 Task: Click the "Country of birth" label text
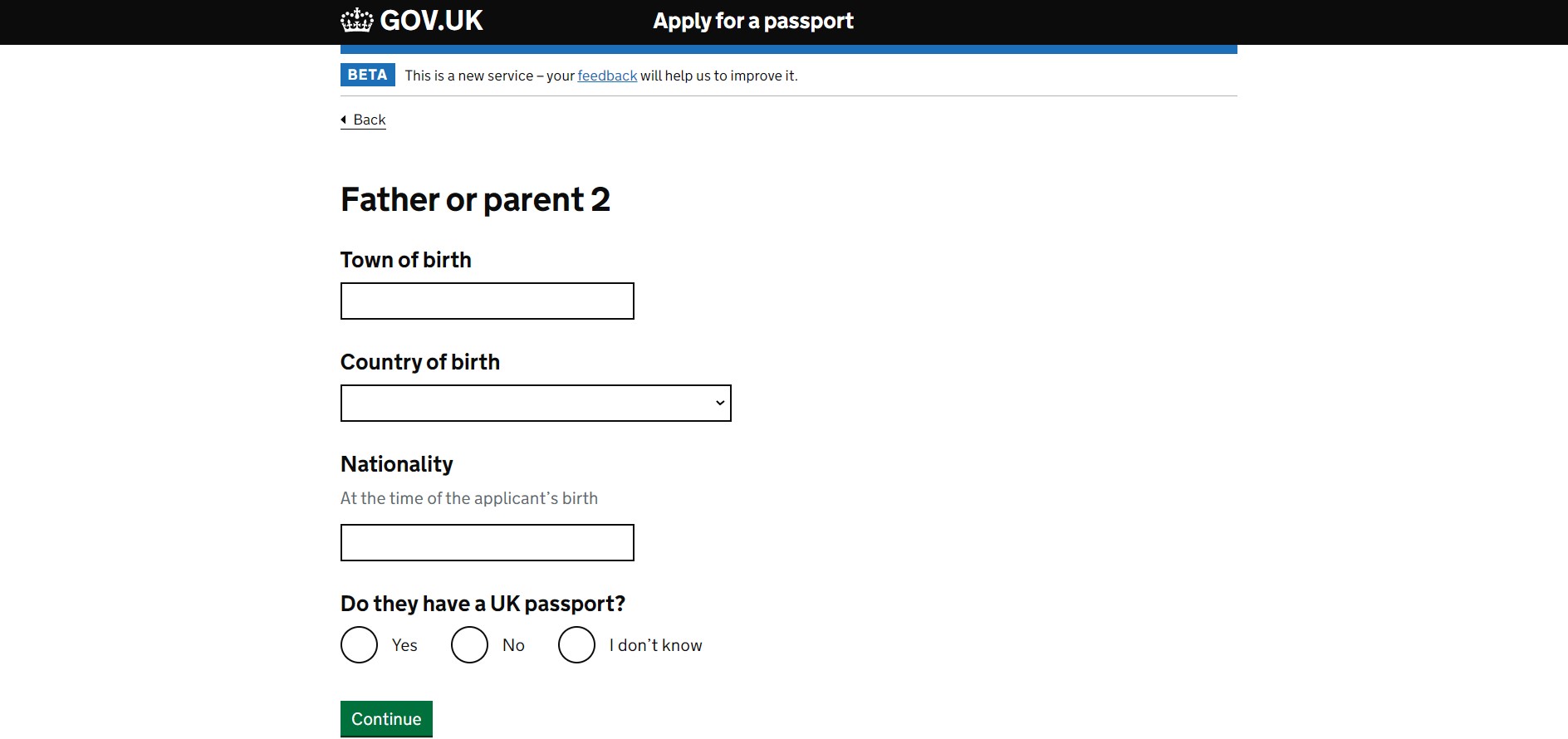(x=419, y=362)
